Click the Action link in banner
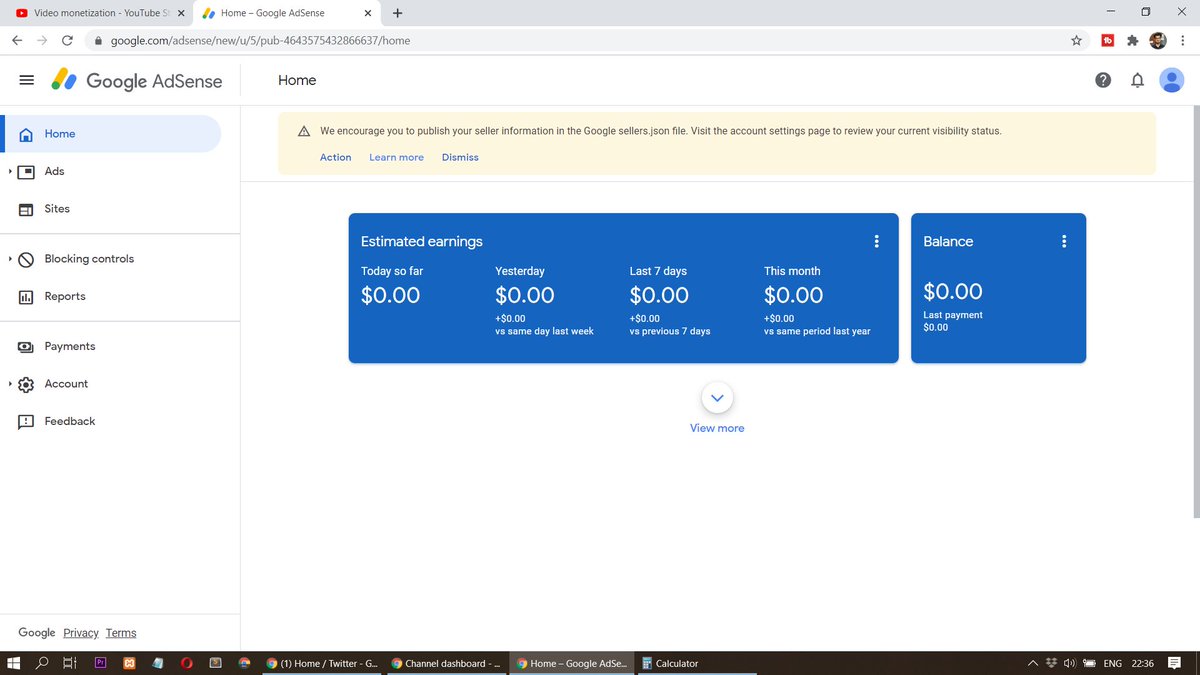The width and height of the screenshot is (1200, 675). 336,157
